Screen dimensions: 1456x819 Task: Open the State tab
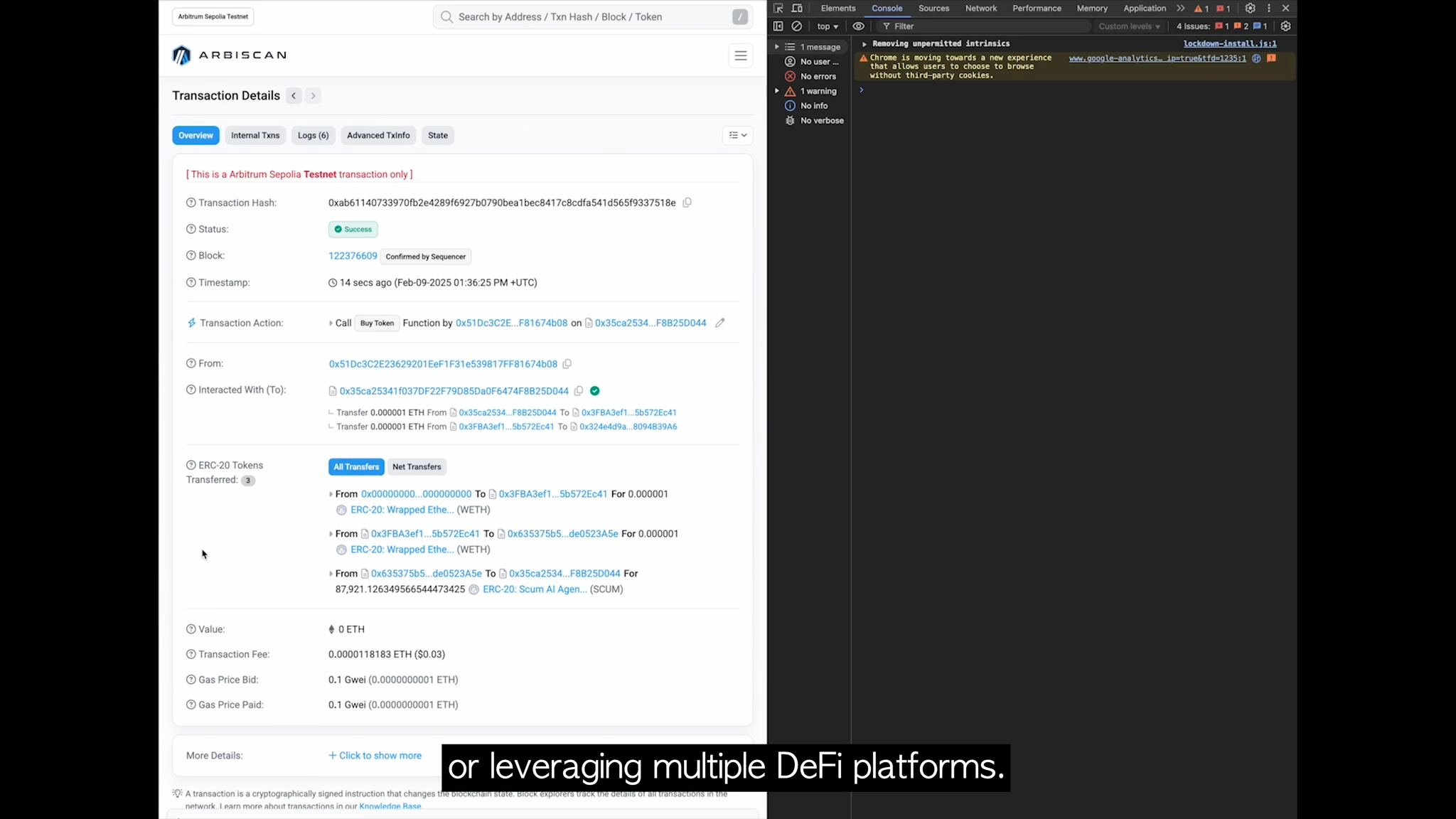438,135
